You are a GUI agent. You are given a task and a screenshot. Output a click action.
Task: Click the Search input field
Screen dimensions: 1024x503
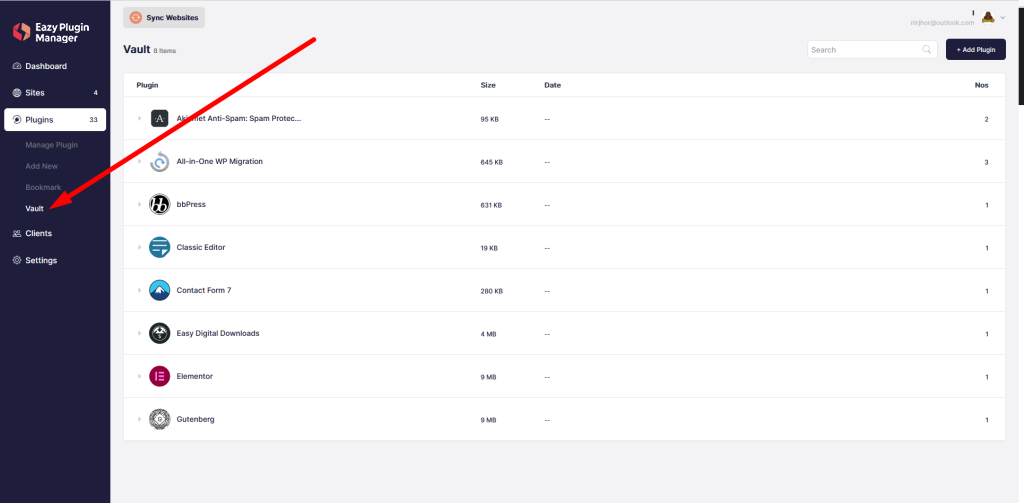pyautogui.click(x=872, y=50)
